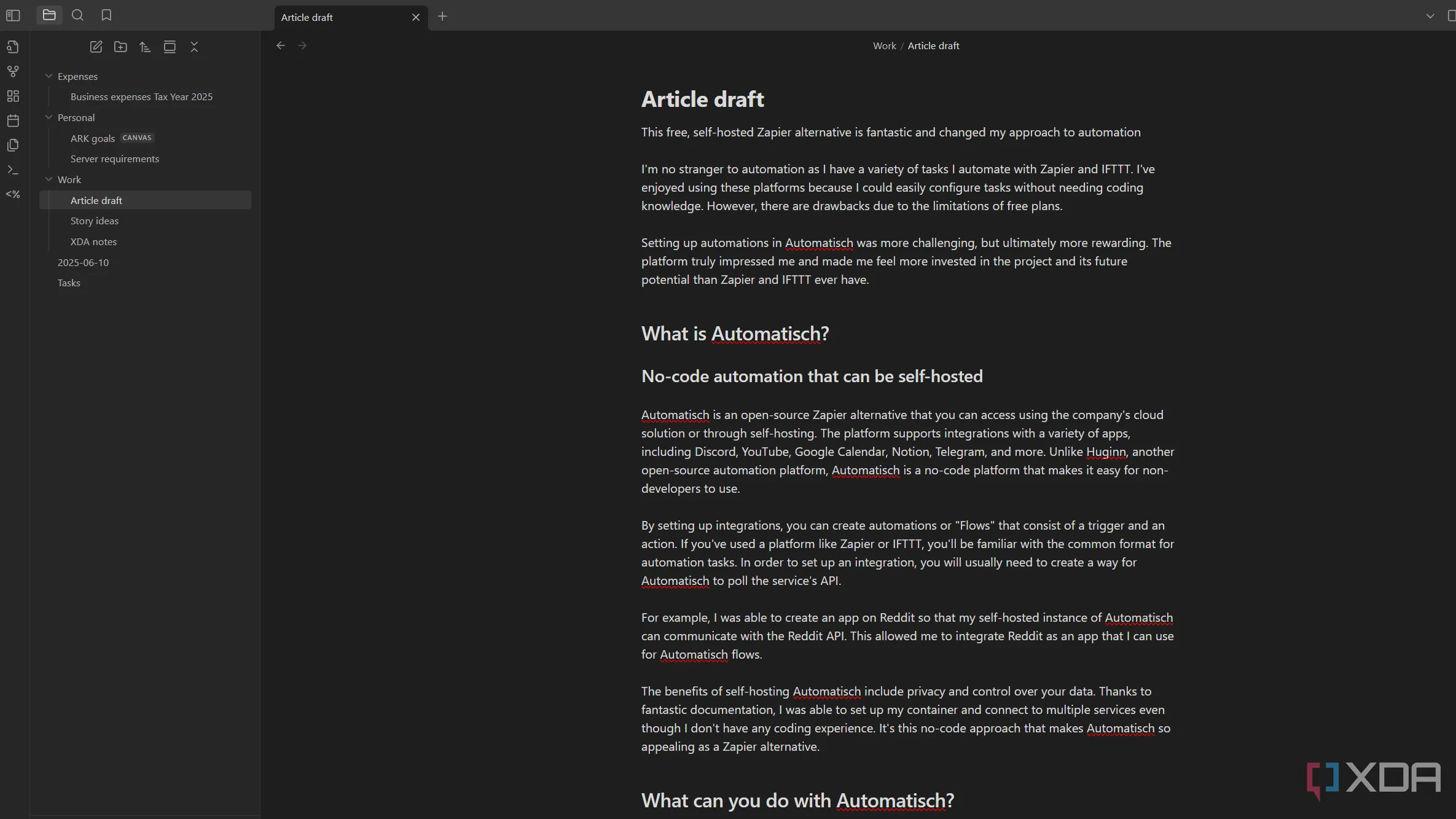
Task: Change the file sort order icon
Action: pos(145,47)
